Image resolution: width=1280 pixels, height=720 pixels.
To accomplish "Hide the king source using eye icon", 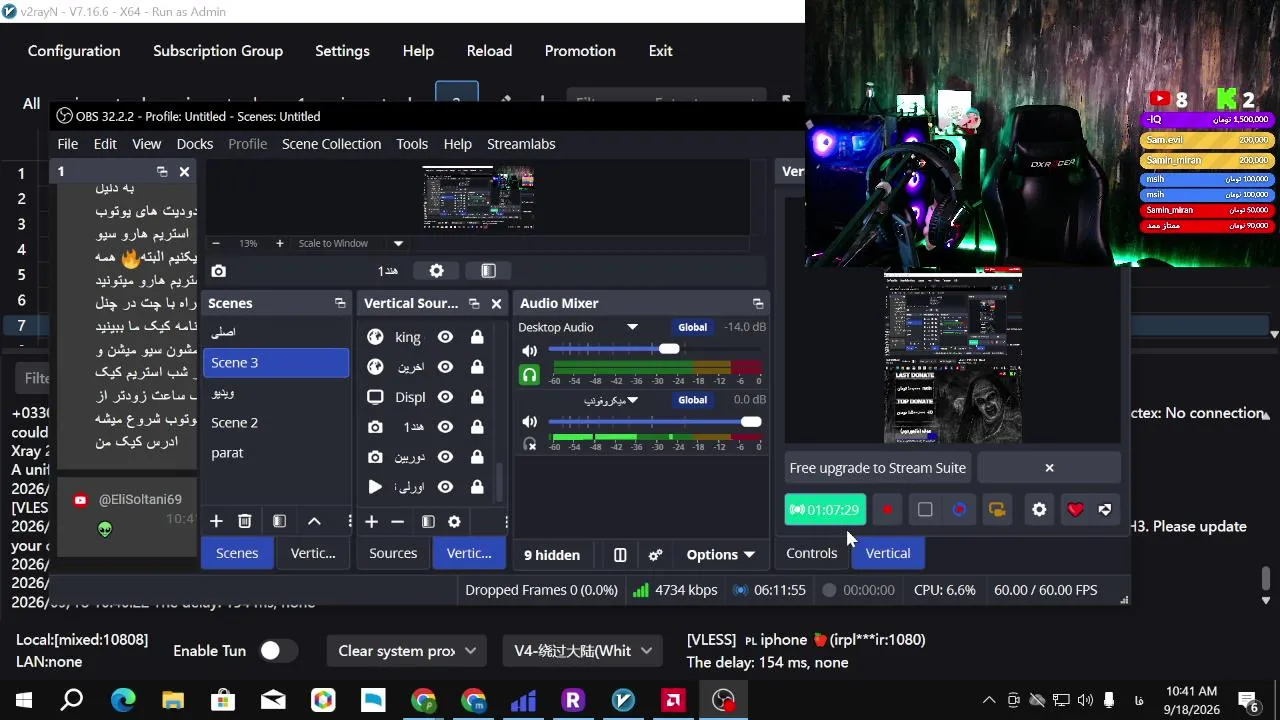I will [446, 337].
